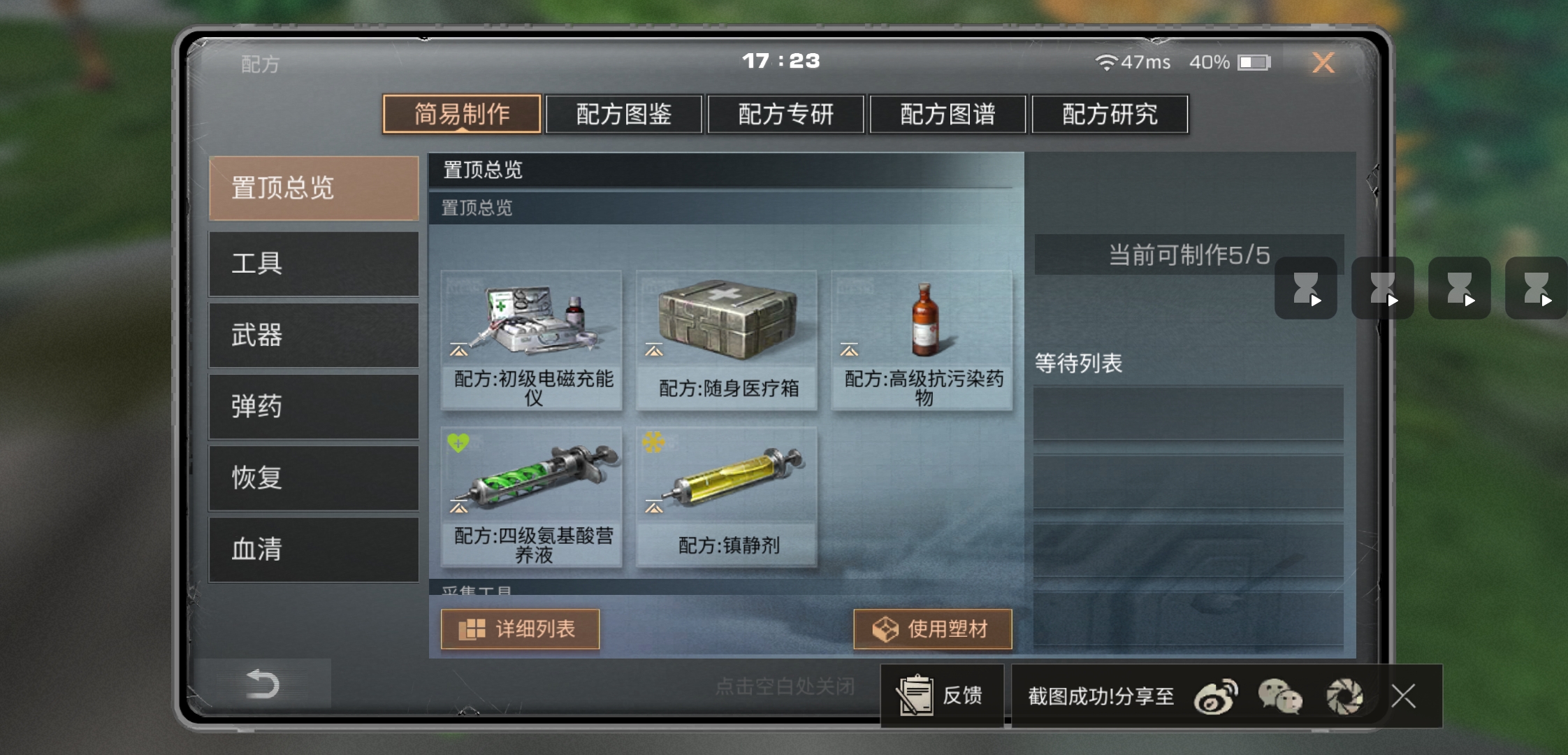Screen dimensions: 1568x755
Task: Dismiss the screenshot share bar
Action: tap(1403, 696)
